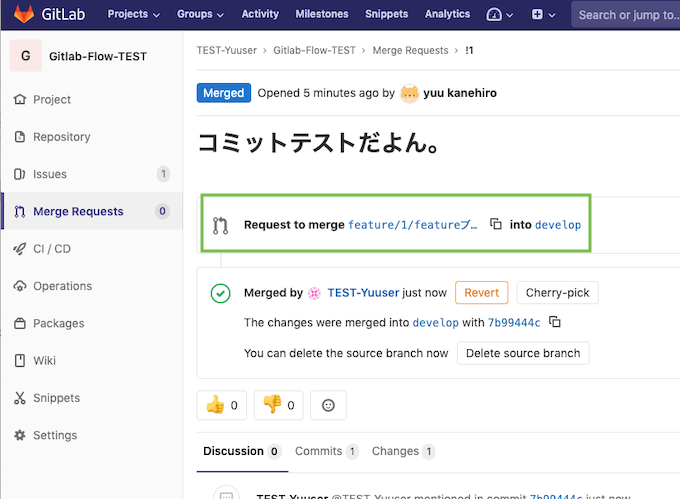Go to Activity in top navigation
The height and width of the screenshot is (499, 680).
(x=260, y=14)
